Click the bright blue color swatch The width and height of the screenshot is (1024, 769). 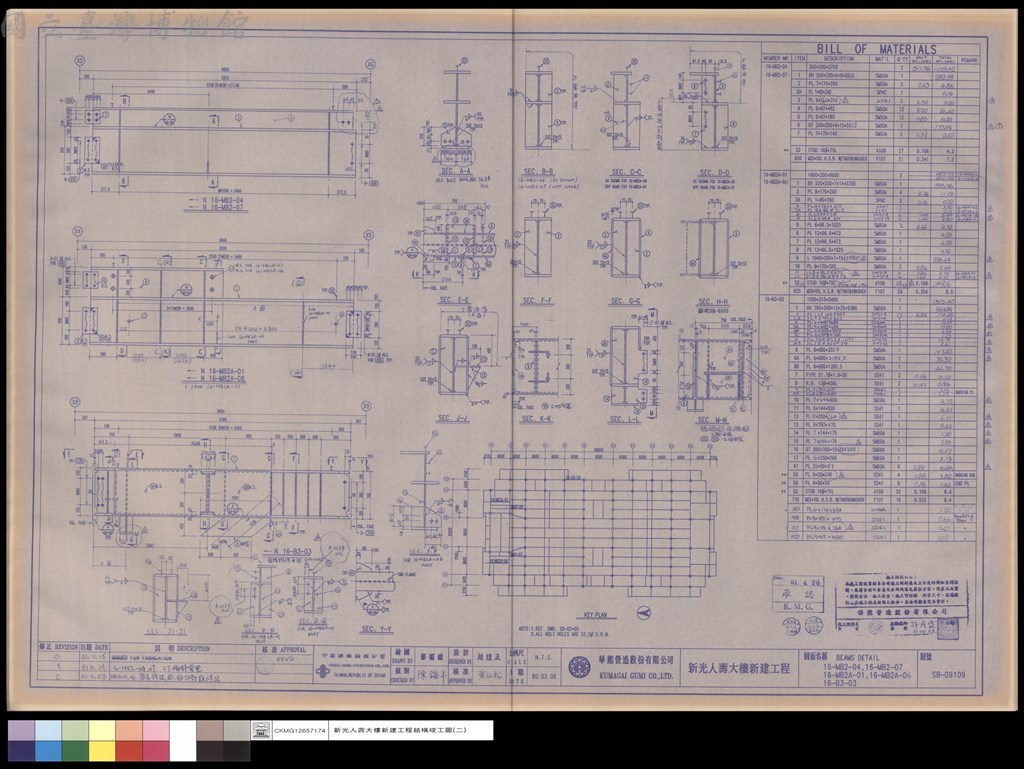tap(48, 751)
